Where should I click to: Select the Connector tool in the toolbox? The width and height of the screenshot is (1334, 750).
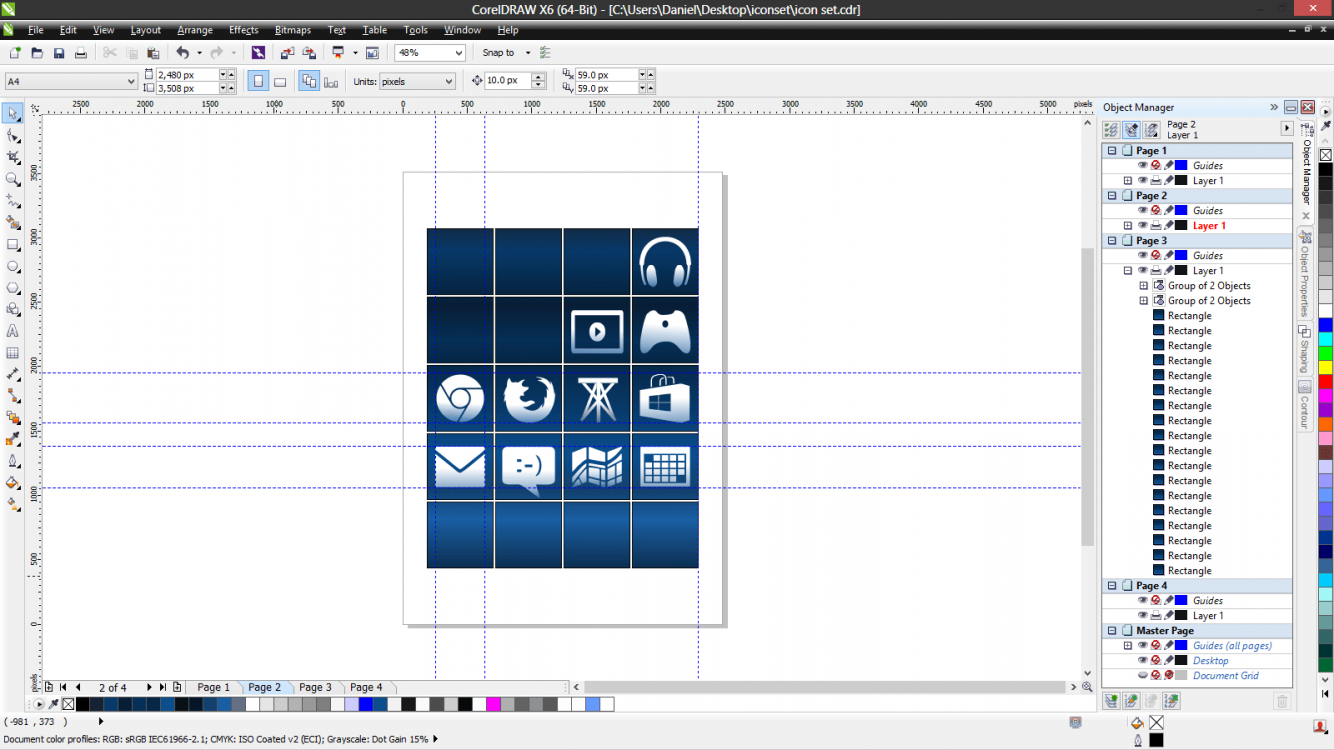click(12, 396)
